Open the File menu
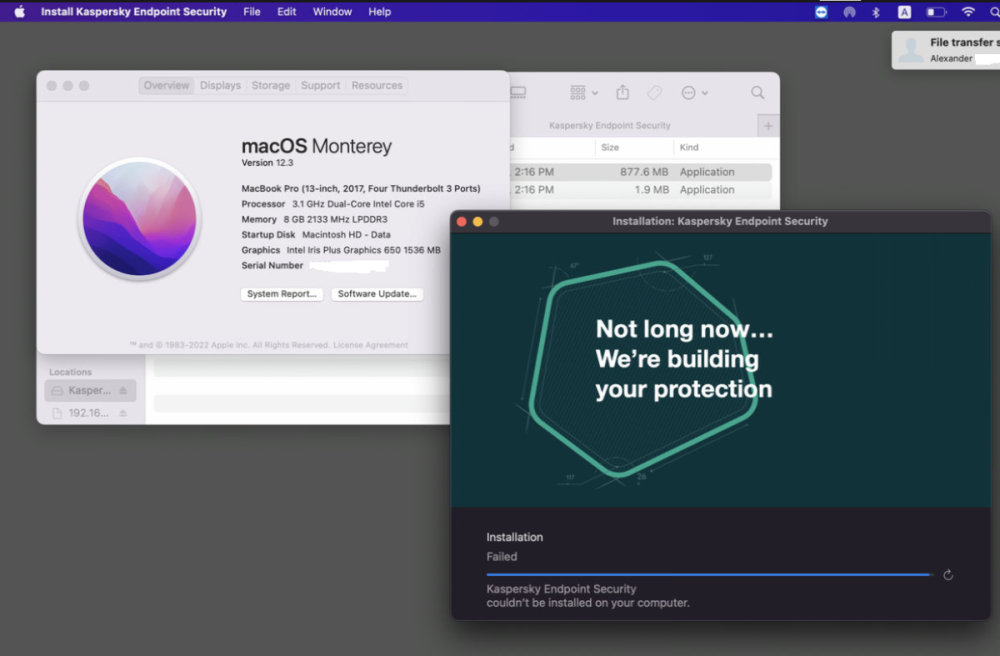 pos(252,11)
